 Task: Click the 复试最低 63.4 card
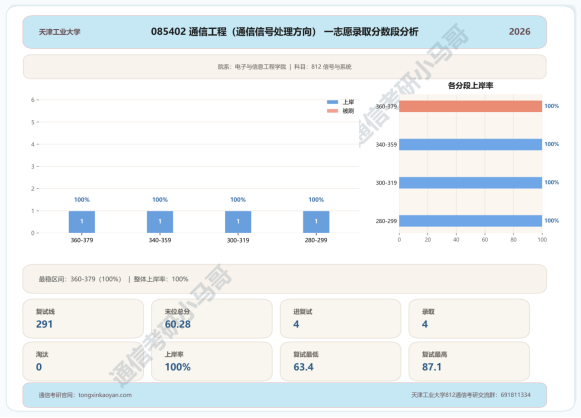pos(341,361)
